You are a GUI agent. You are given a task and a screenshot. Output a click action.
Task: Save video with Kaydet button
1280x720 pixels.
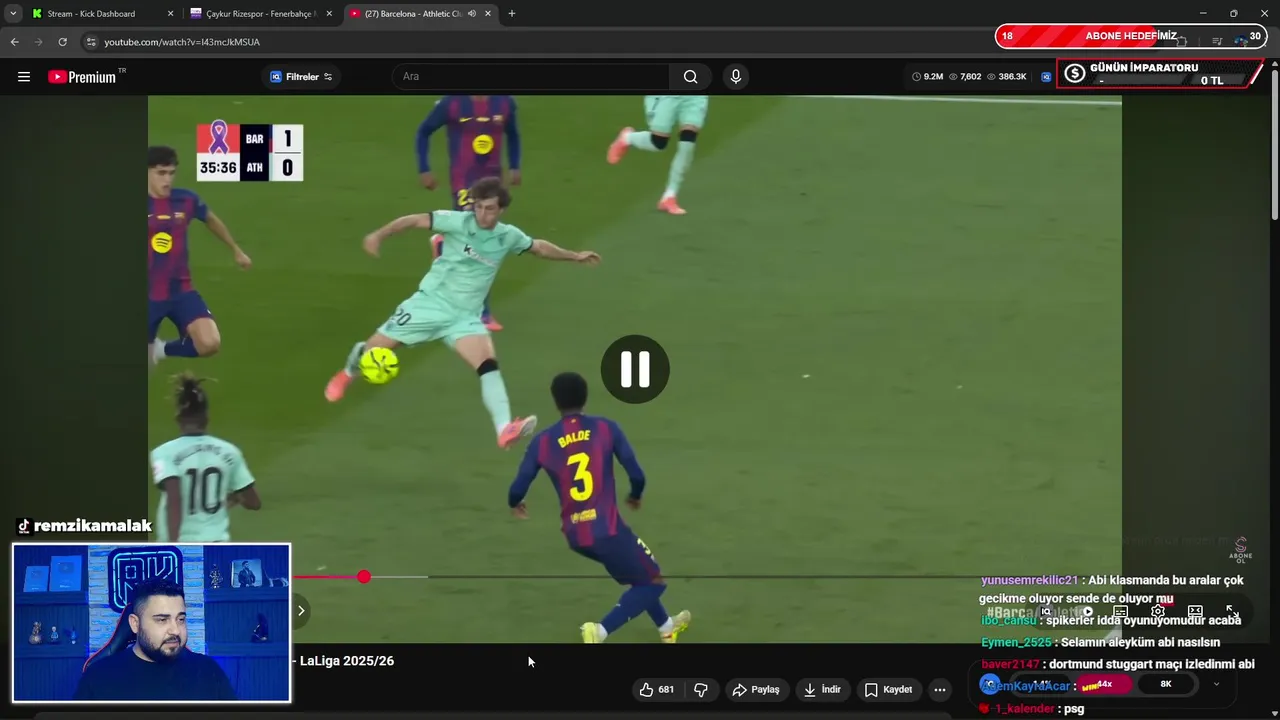coord(888,689)
